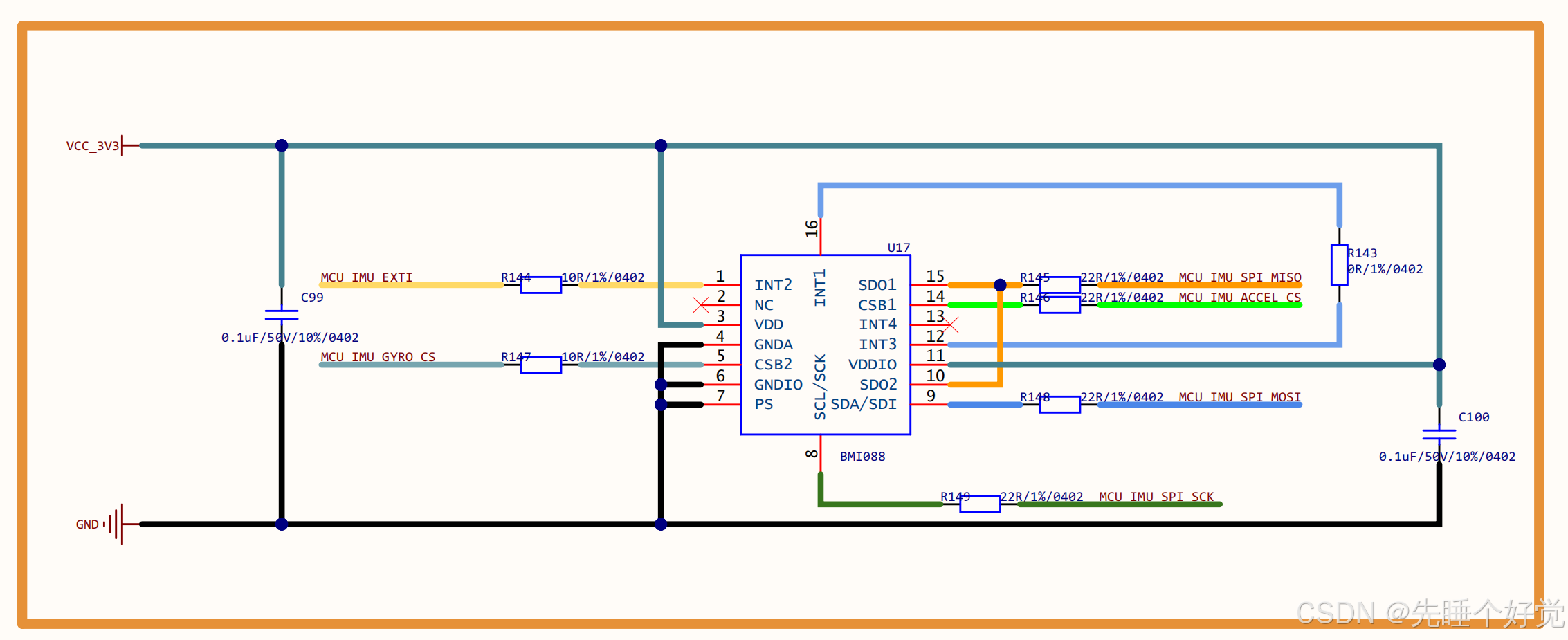Screen dimensions: 1568x640
Task: Click the C99 capacitor symbol
Action: coord(282,315)
